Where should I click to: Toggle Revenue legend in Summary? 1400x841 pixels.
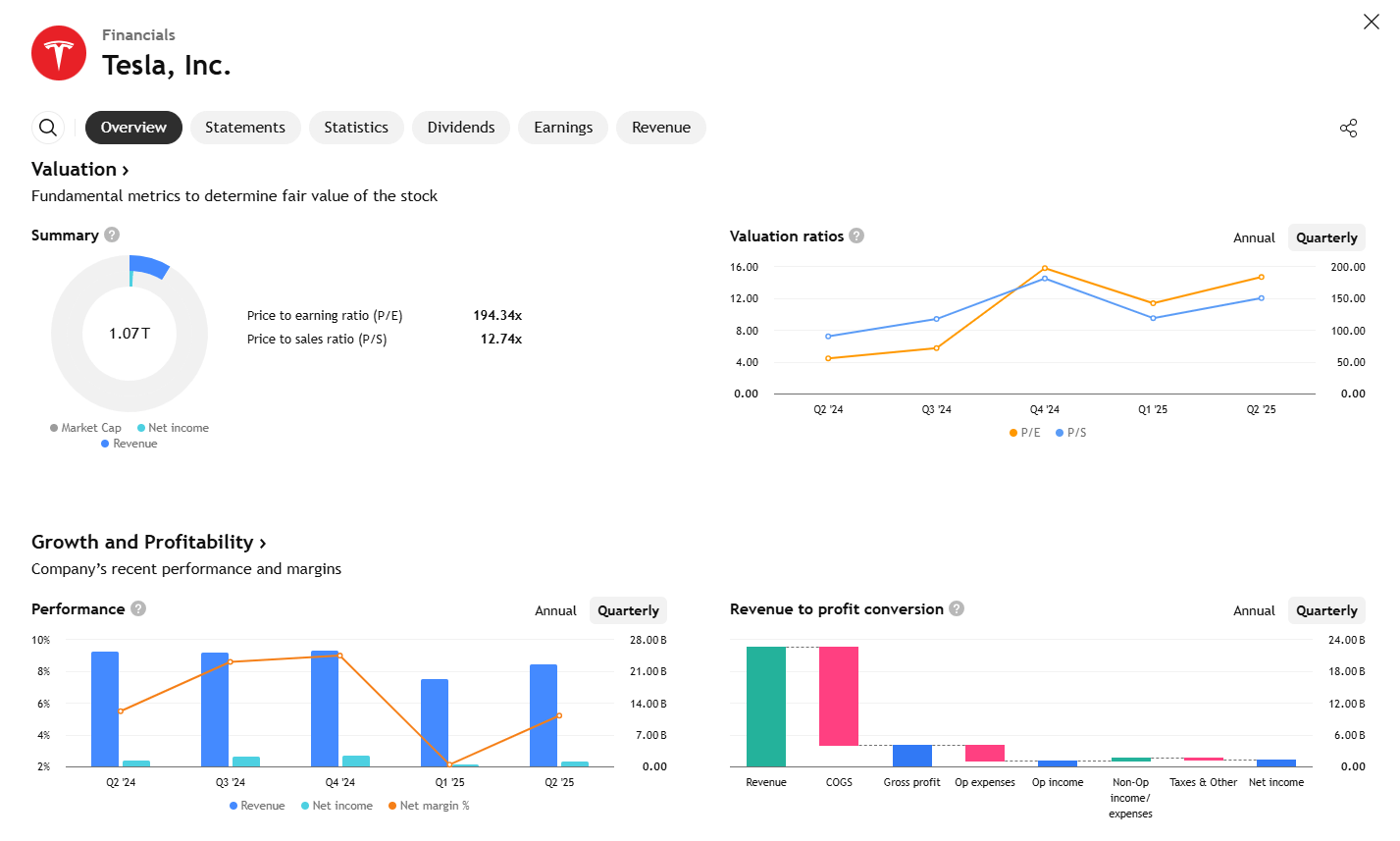click(x=130, y=444)
